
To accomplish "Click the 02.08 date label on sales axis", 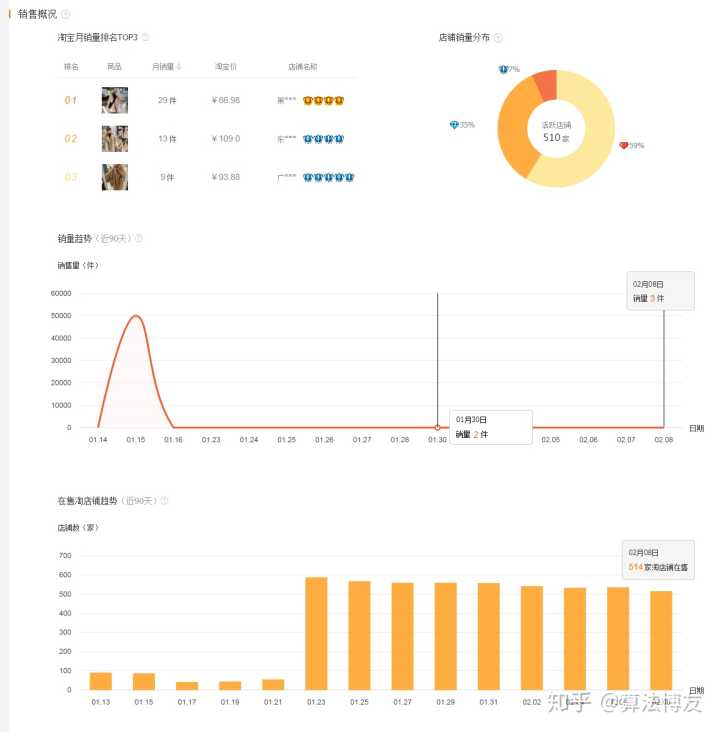I will coord(664,440).
